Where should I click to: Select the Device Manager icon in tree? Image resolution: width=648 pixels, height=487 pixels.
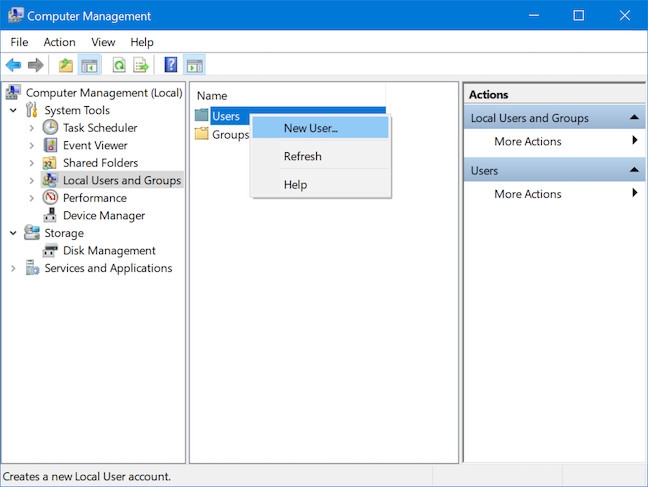pyautogui.click(x=51, y=216)
